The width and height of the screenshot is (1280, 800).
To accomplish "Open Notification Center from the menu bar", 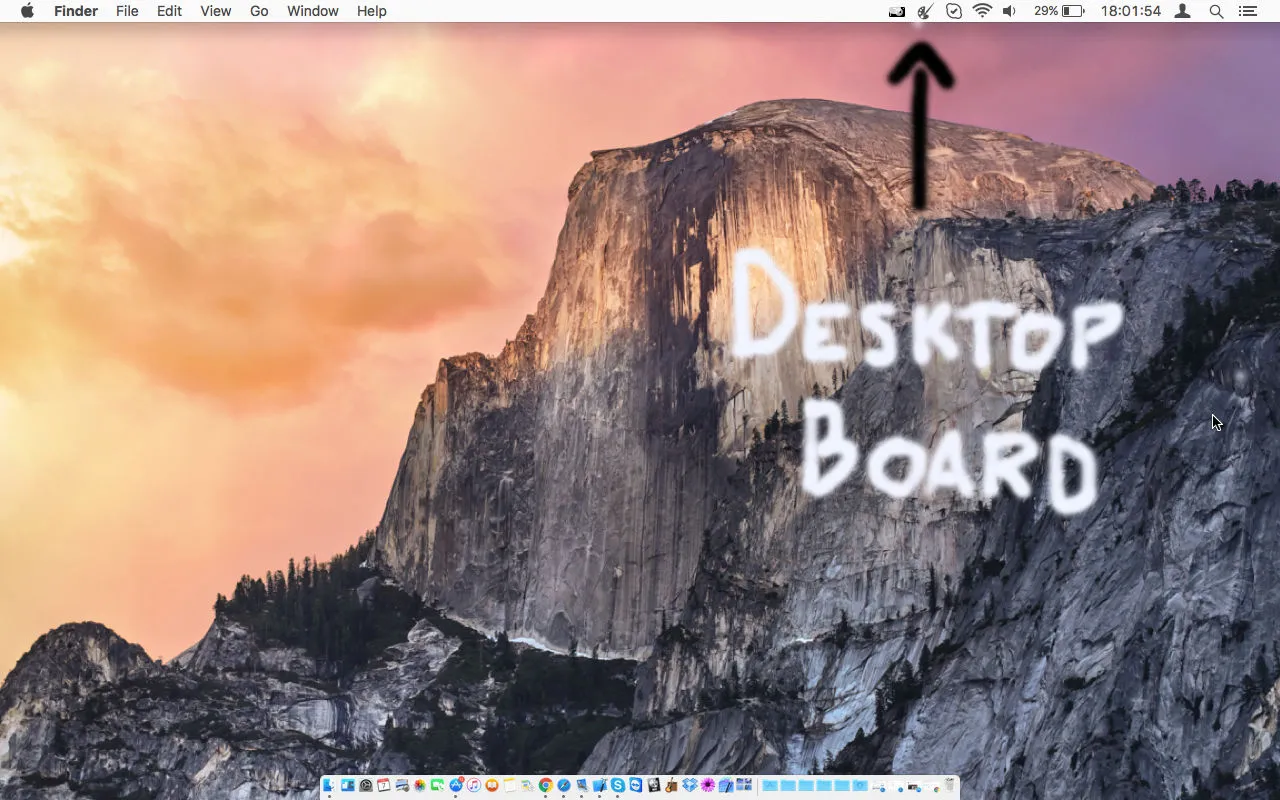I will (1249, 11).
